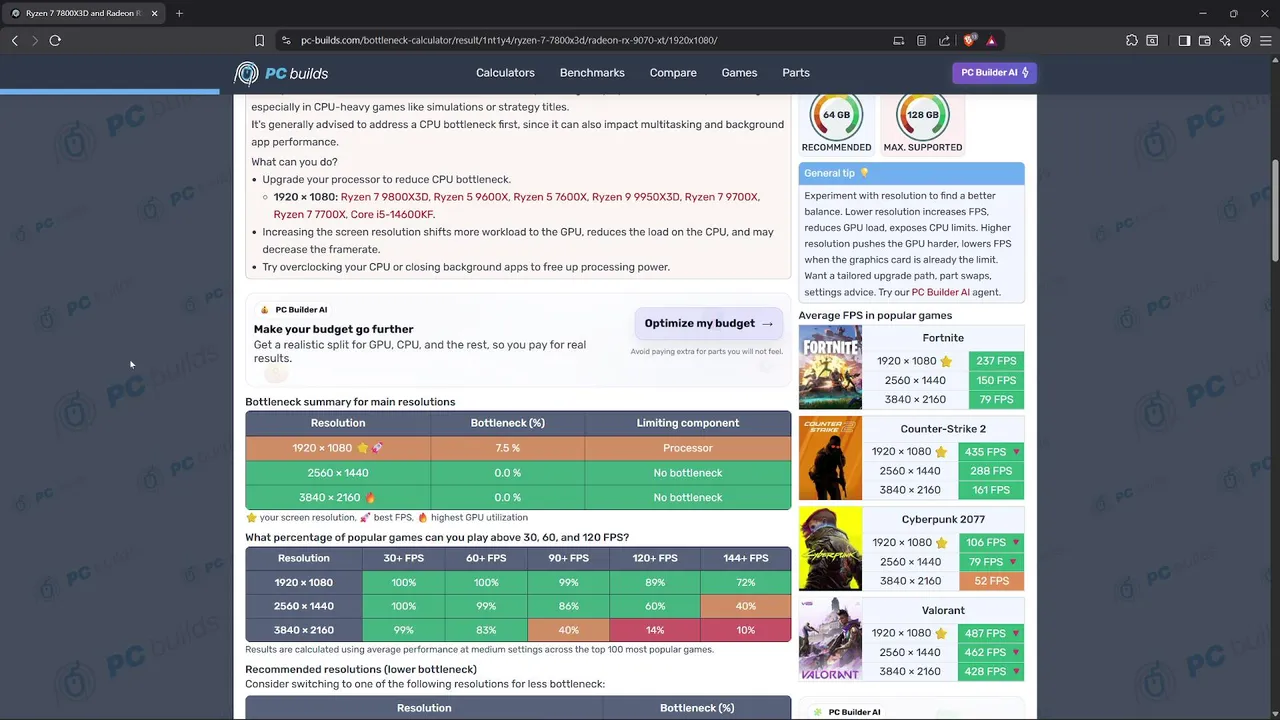Click the PC builds logo

(281, 73)
